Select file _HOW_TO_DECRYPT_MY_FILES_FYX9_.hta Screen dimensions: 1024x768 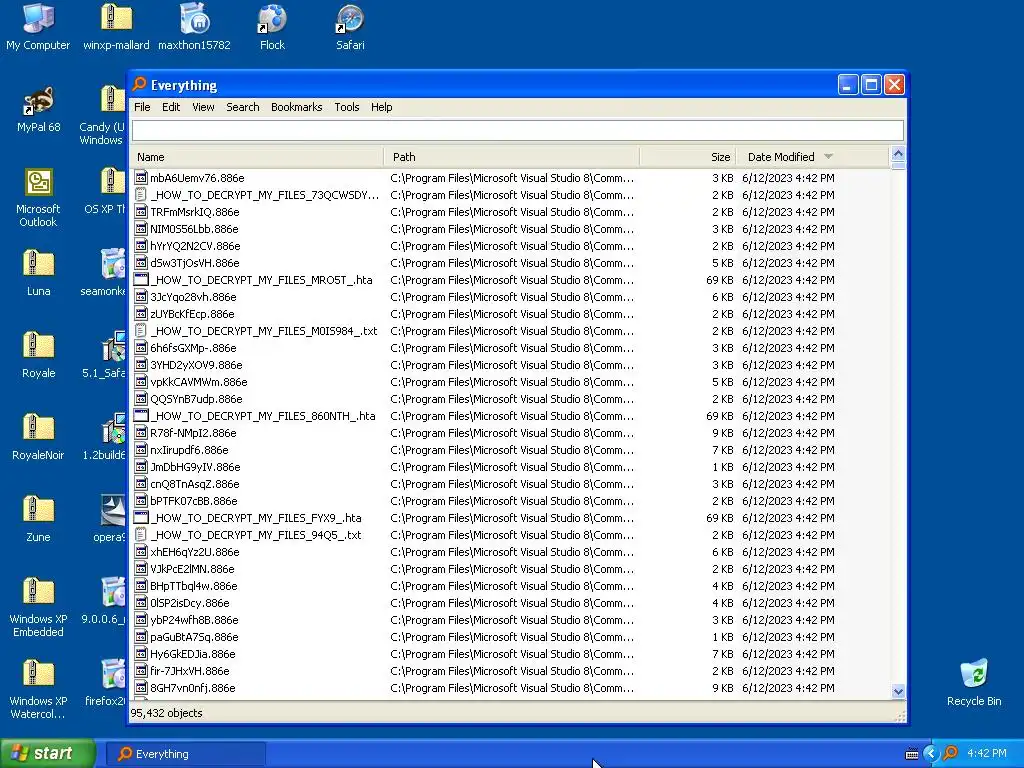point(255,518)
